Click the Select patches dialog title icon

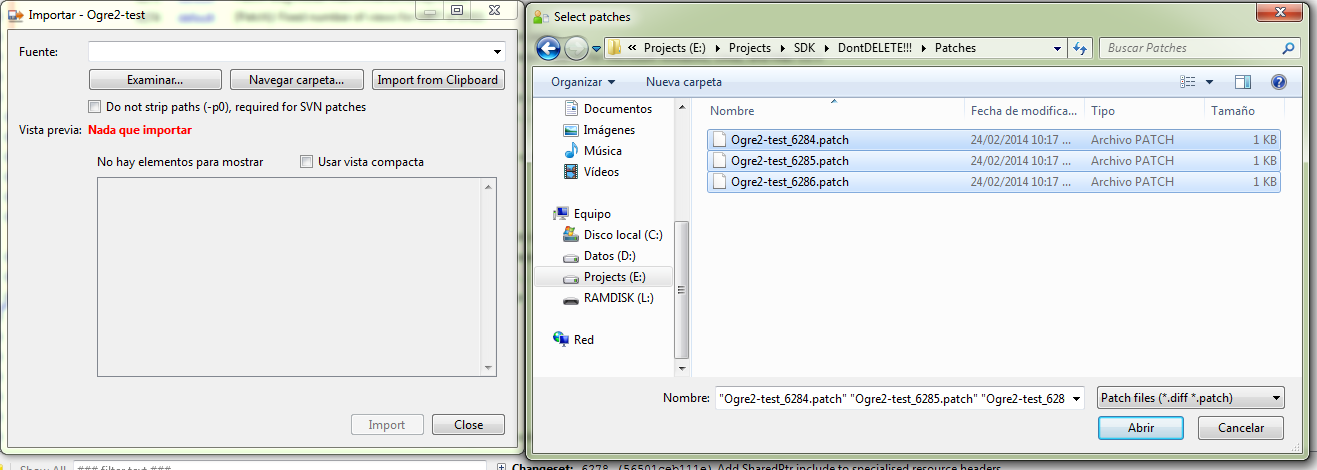542,16
